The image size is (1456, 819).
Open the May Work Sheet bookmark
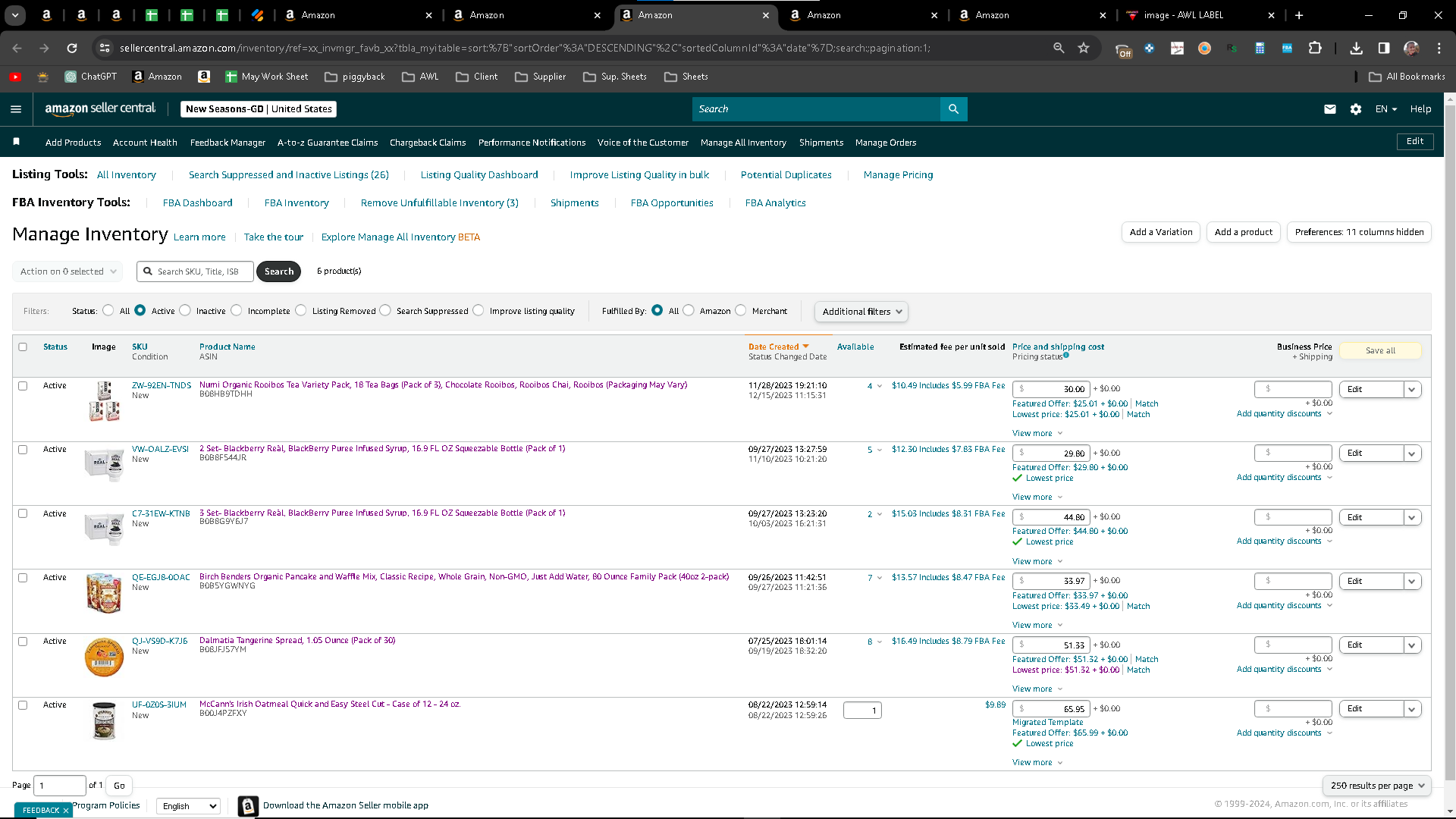[266, 77]
